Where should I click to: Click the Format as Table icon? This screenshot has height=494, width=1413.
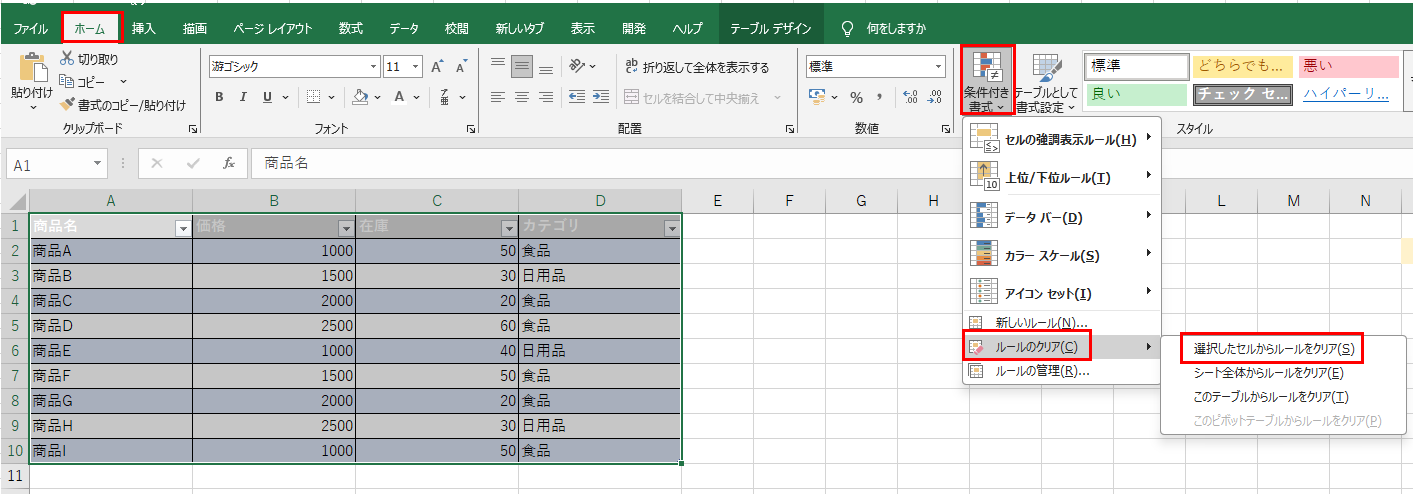click(1046, 68)
